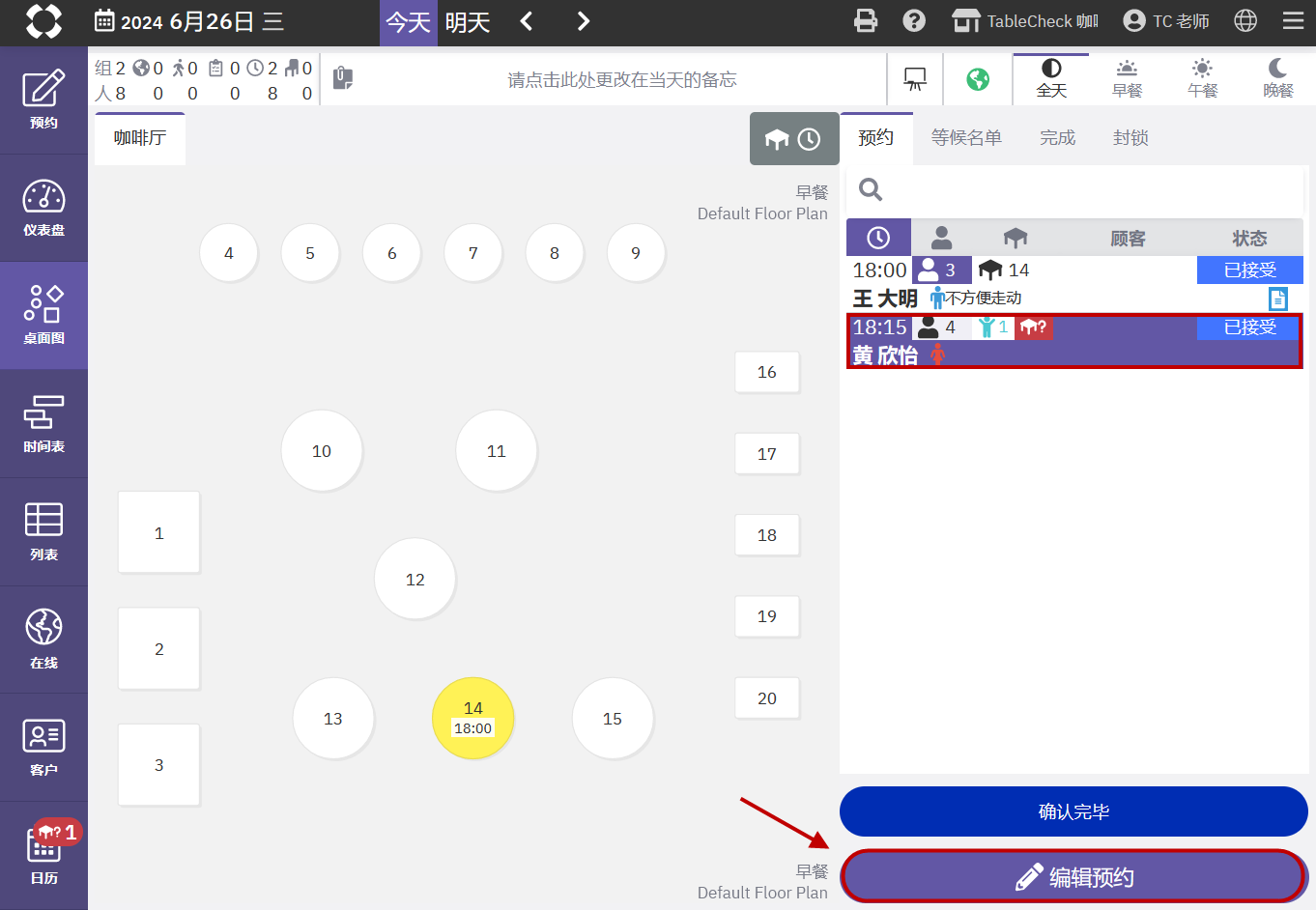This screenshot has width=1316, height=910.
Task: Switch to the 预约 reservations tab
Action: (876, 138)
